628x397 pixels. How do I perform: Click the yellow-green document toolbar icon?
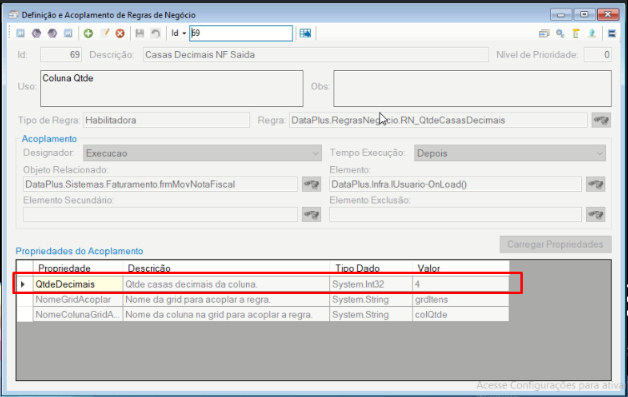point(576,33)
